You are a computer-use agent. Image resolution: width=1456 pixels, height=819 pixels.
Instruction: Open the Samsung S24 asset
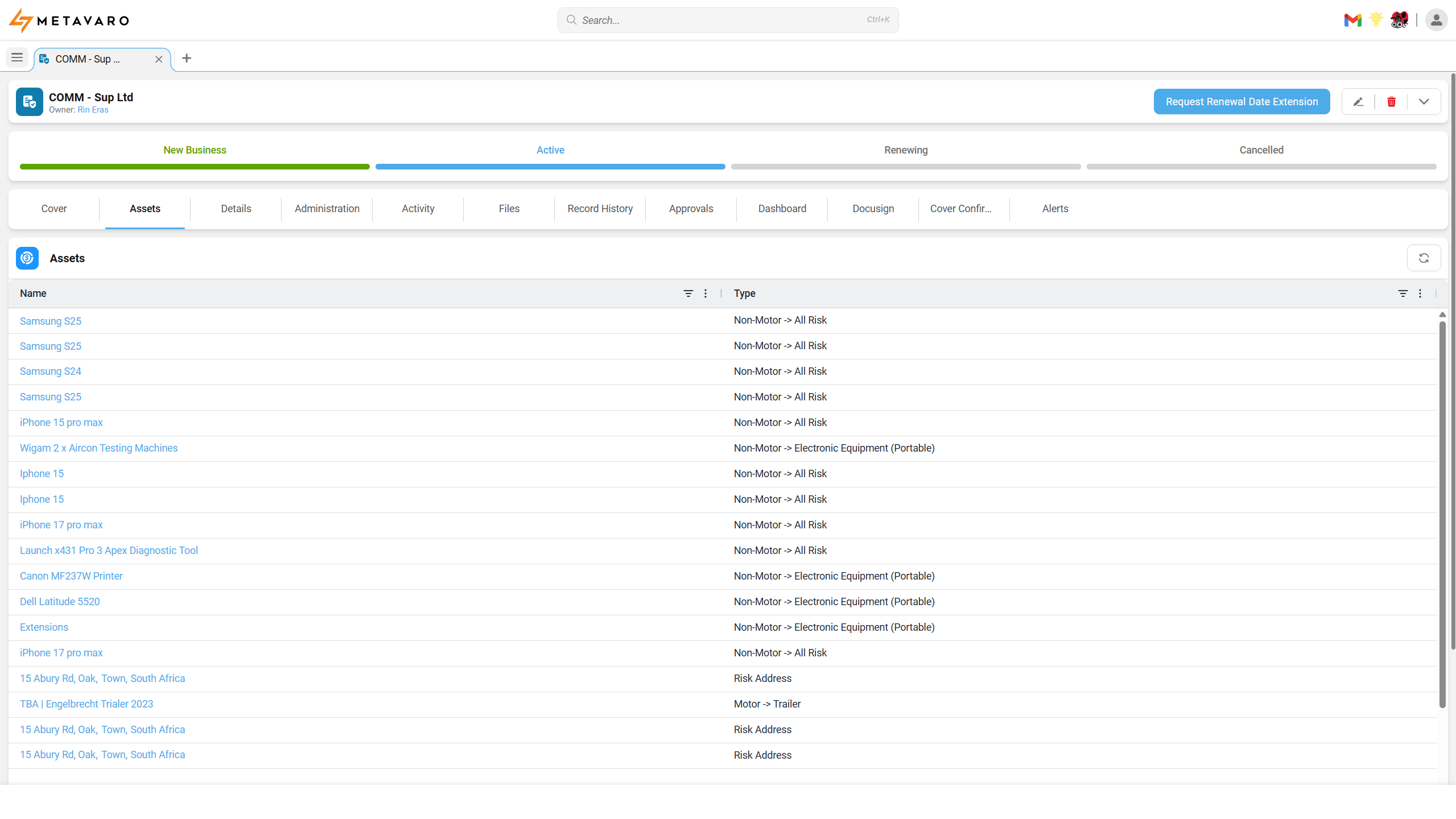point(51,371)
